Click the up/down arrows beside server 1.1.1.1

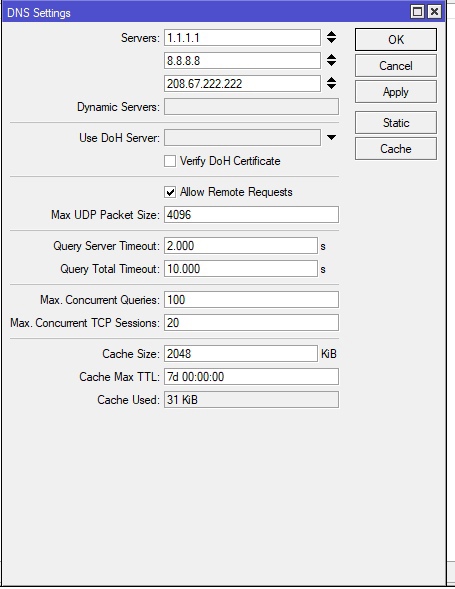[x=331, y=38]
